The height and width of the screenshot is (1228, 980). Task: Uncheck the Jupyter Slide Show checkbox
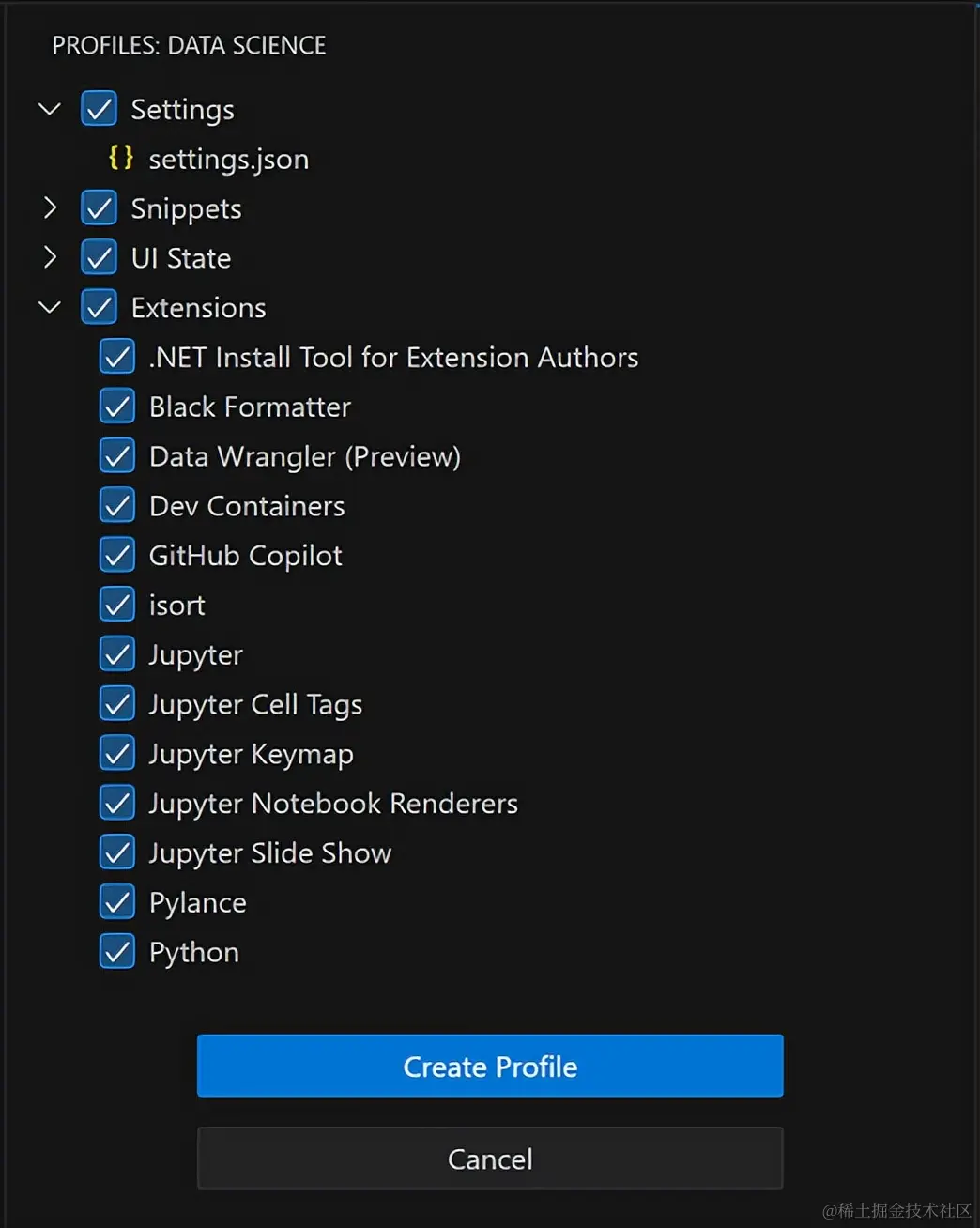click(x=117, y=852)
